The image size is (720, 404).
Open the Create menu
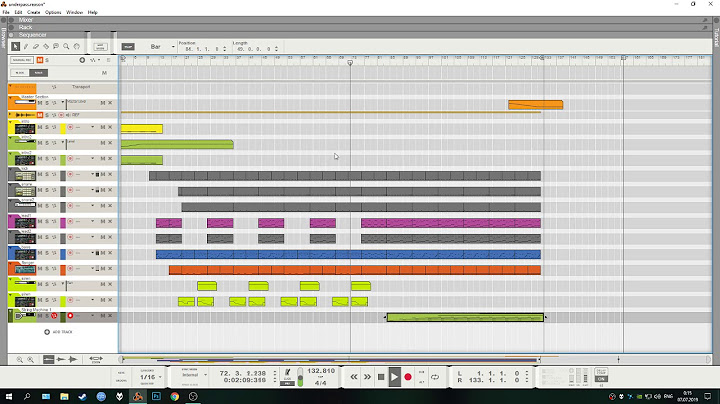[x=34, y=12]
